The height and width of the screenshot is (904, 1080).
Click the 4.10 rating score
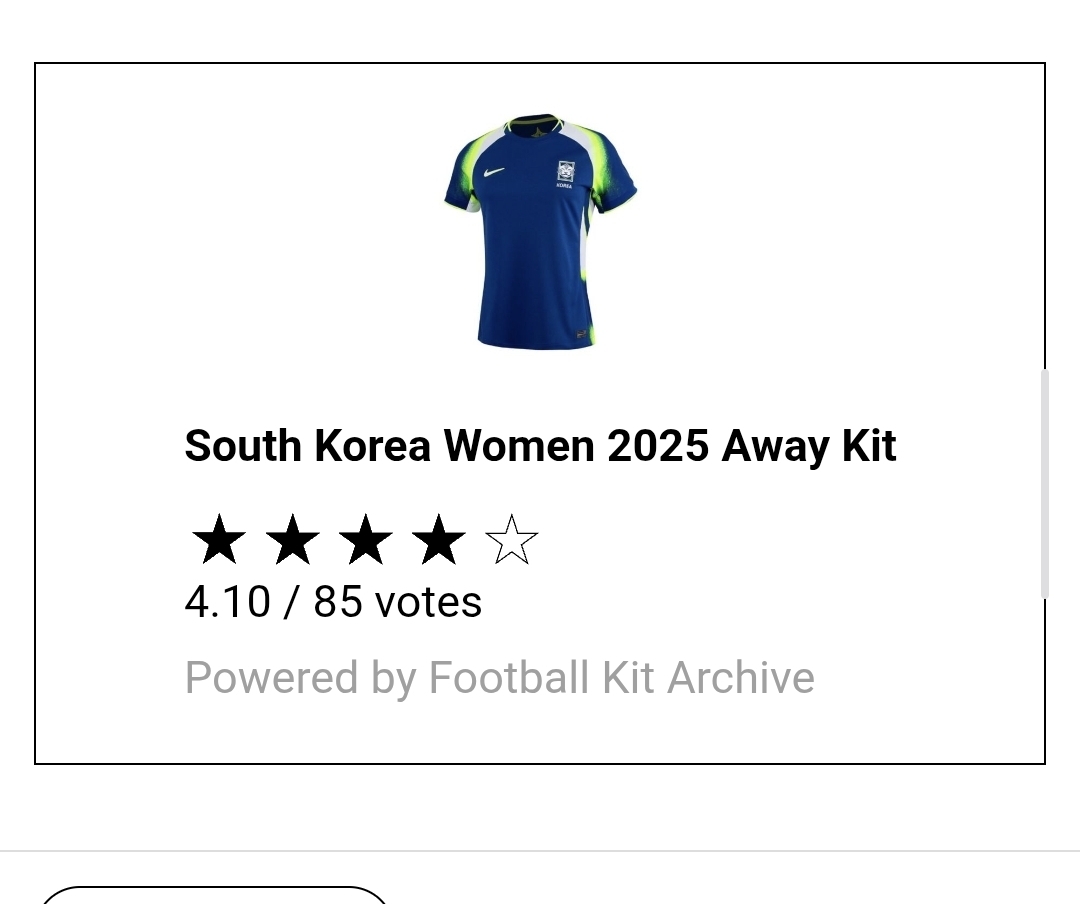click(x=227, y=602)
